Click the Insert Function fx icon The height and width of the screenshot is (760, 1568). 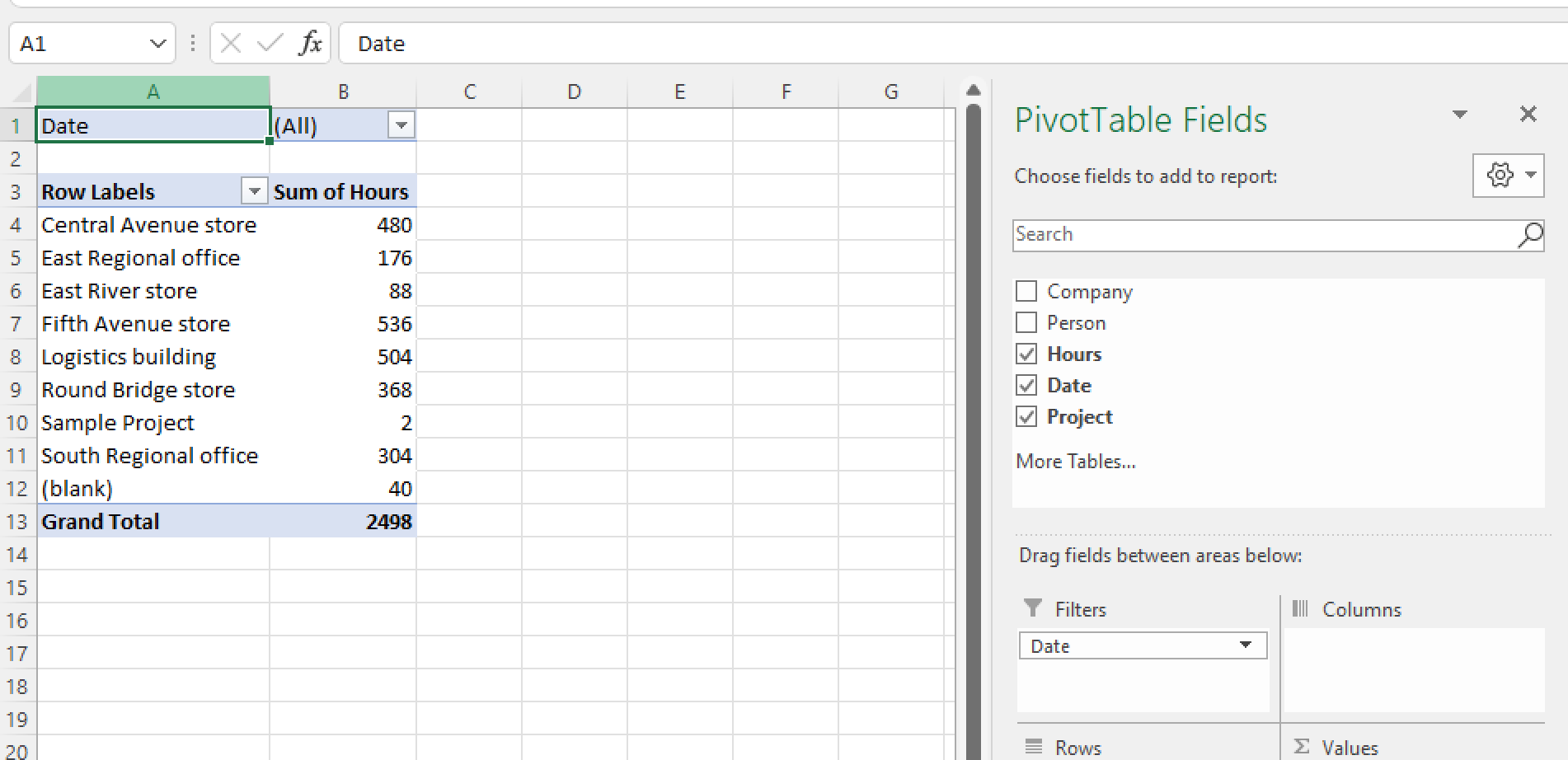[x=311, y=43]
